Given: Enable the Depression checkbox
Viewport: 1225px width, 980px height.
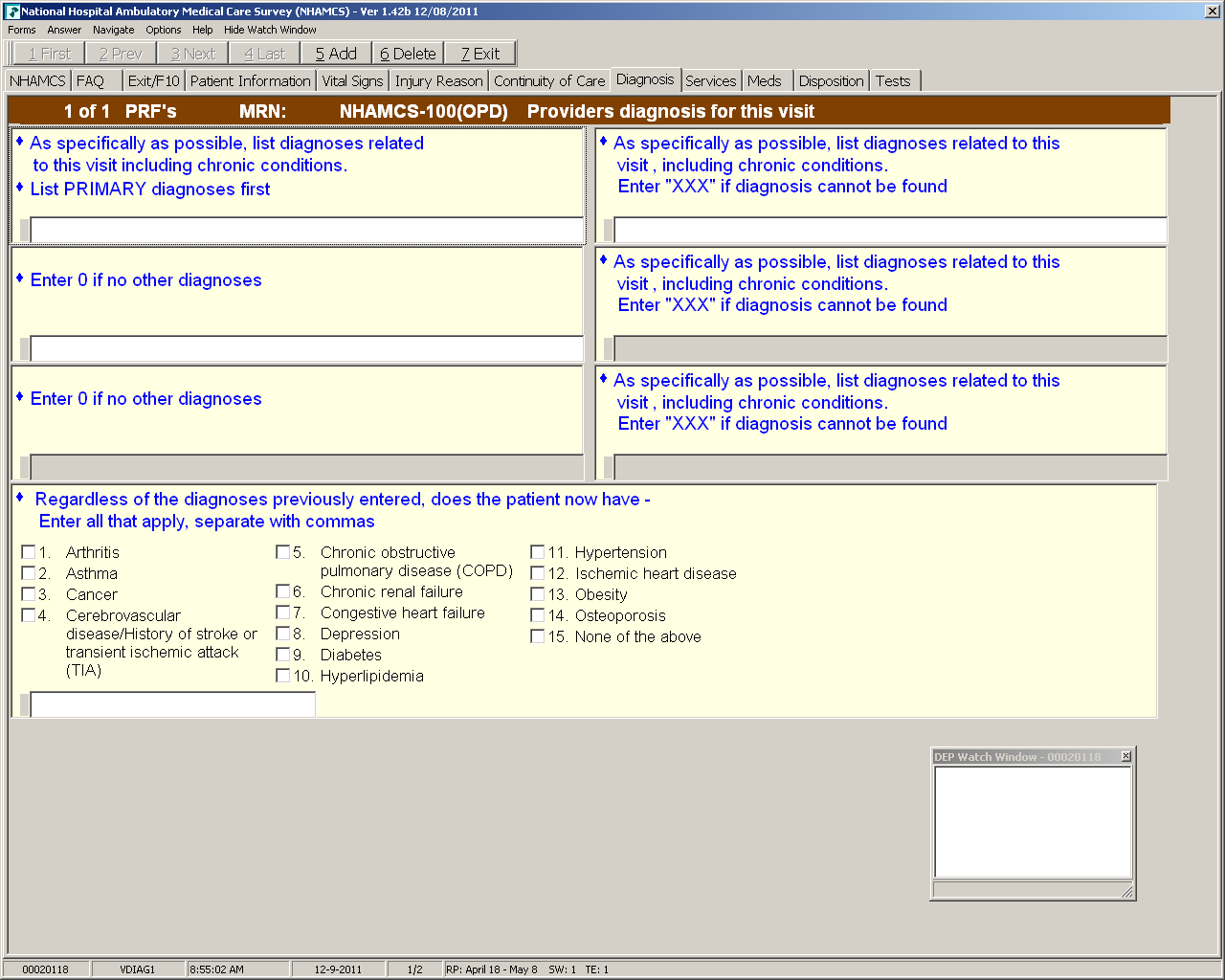Looking at the screenshot, I should point(283,634).
